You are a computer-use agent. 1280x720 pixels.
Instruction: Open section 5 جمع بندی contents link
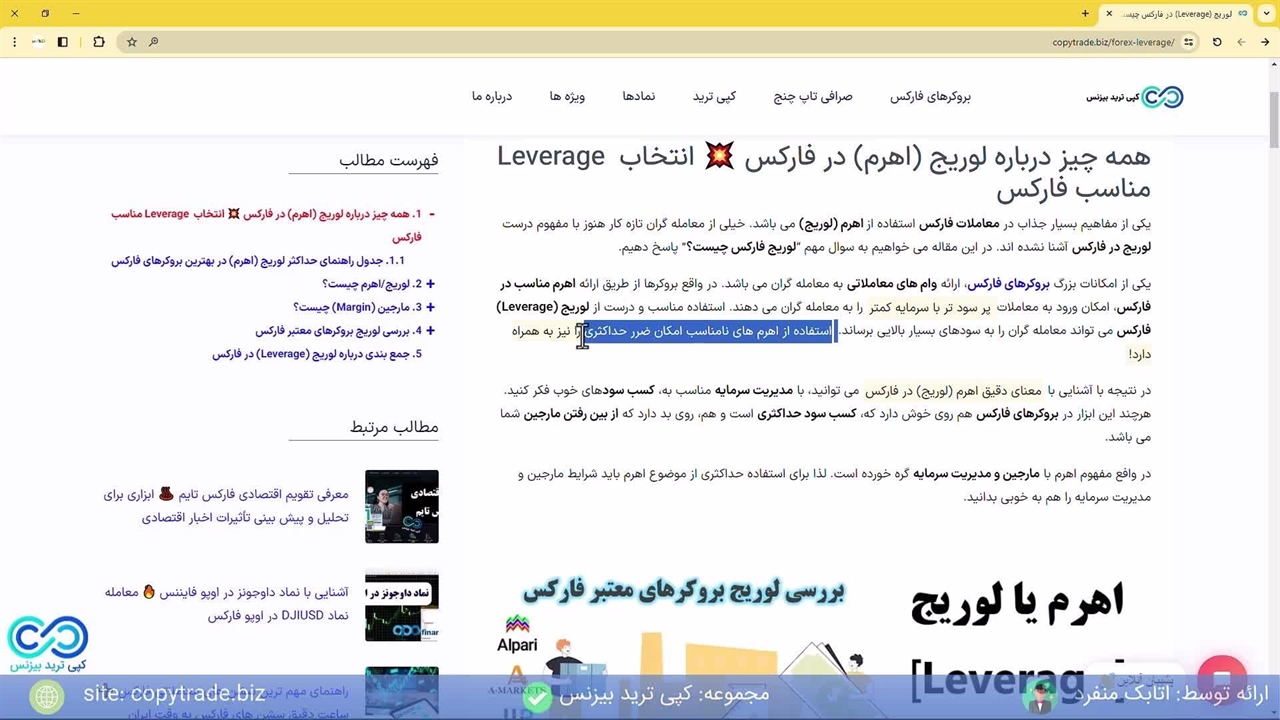click(x=317, y=354)
